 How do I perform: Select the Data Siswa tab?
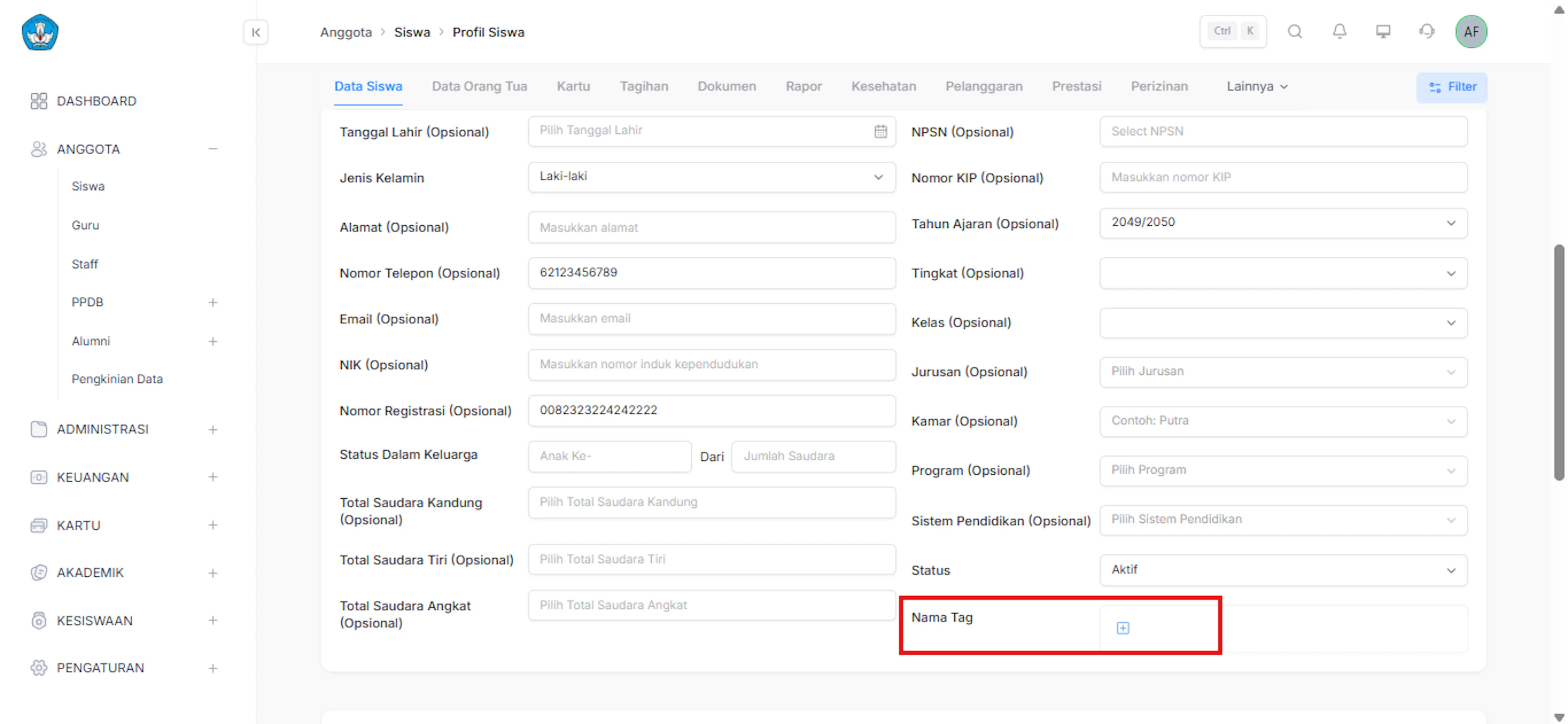coord(368,87)
